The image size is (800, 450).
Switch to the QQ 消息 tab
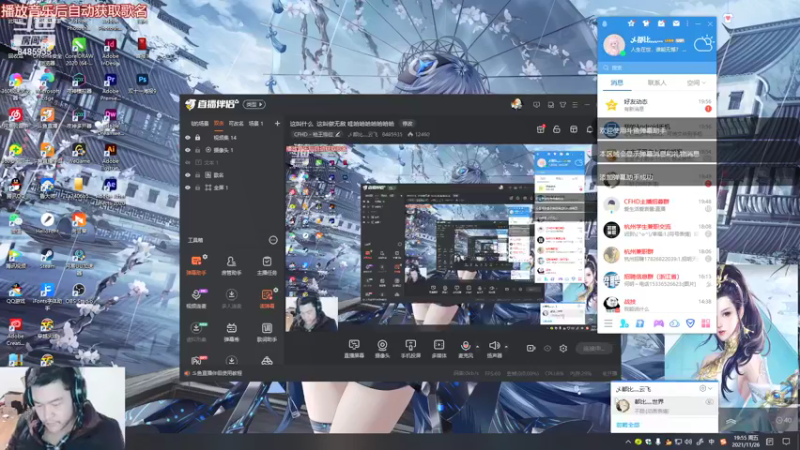(617, 83)
